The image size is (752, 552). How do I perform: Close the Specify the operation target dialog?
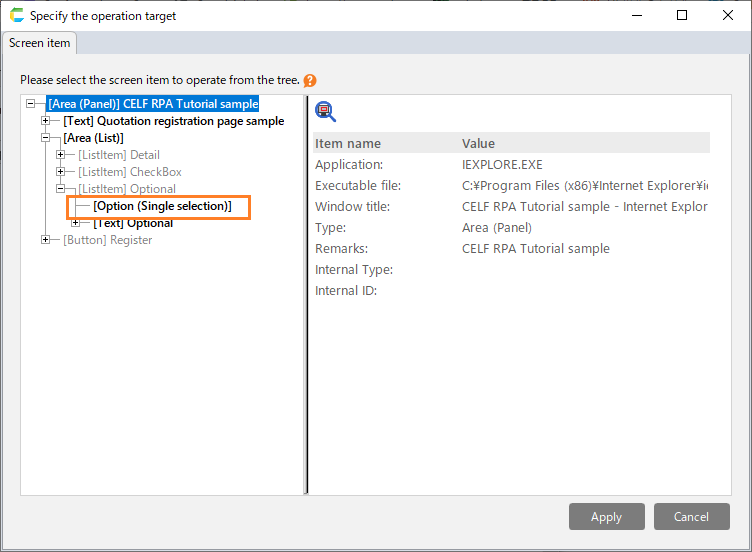point(728,16)
